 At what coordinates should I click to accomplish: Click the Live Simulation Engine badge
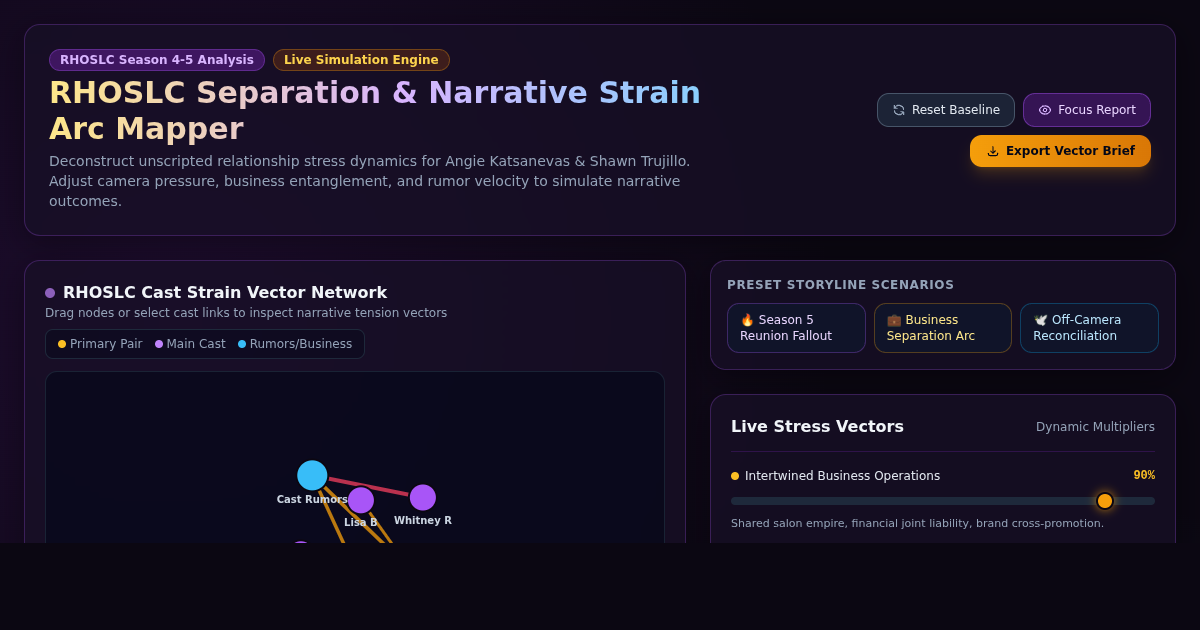tap(361, 60)
